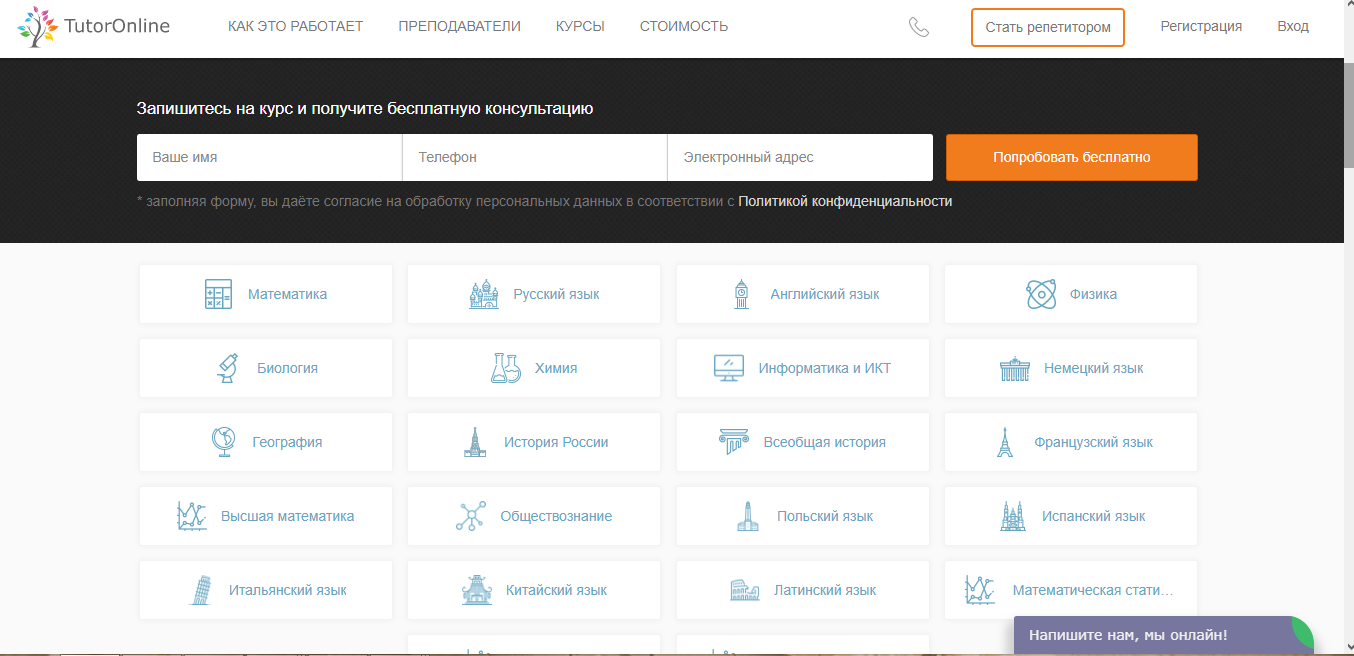Click the column icon for Всеобщая история
This screenshot has height=656, width=1354.
734,442
